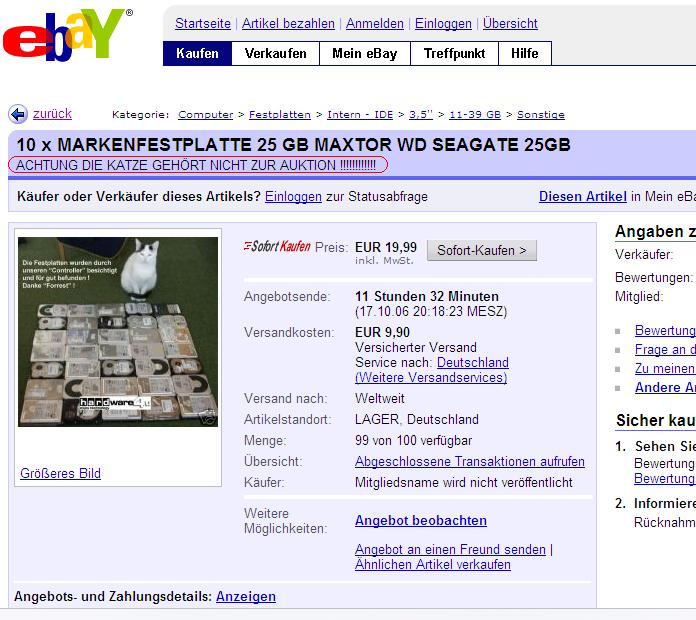Click the eBay logo
Image resolution: width=696 pixels, height=620 pixels.
[67, 34]
